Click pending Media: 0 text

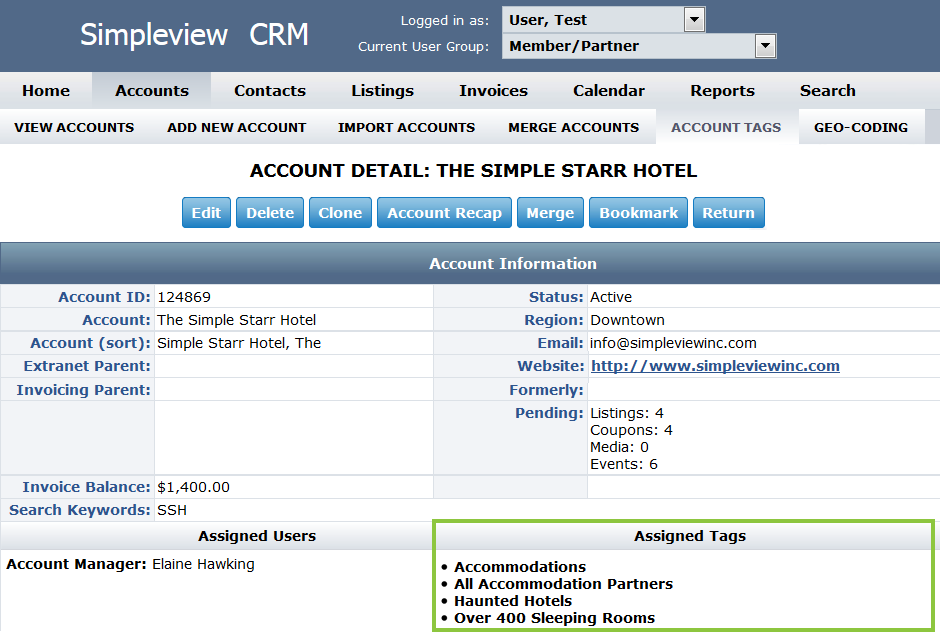point(619,447)
